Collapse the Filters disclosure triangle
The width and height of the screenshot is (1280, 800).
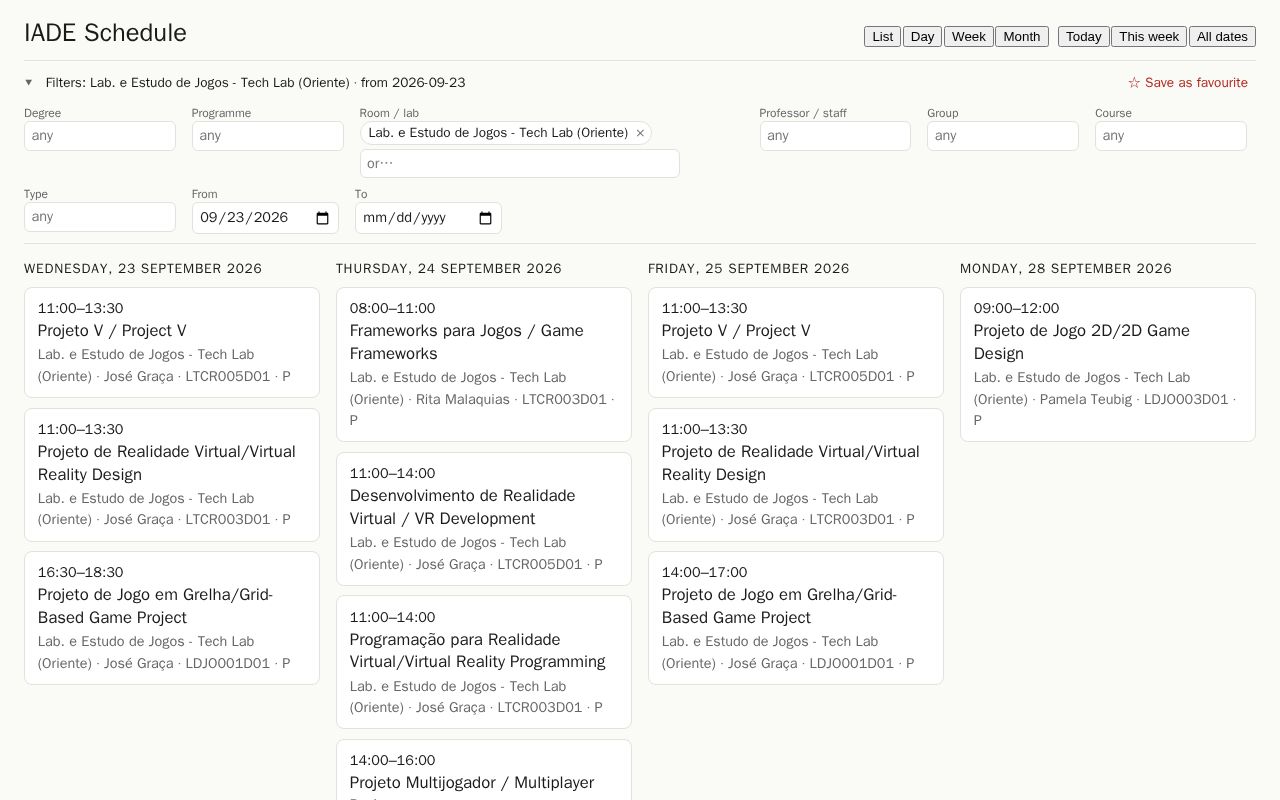click(29, 83)
